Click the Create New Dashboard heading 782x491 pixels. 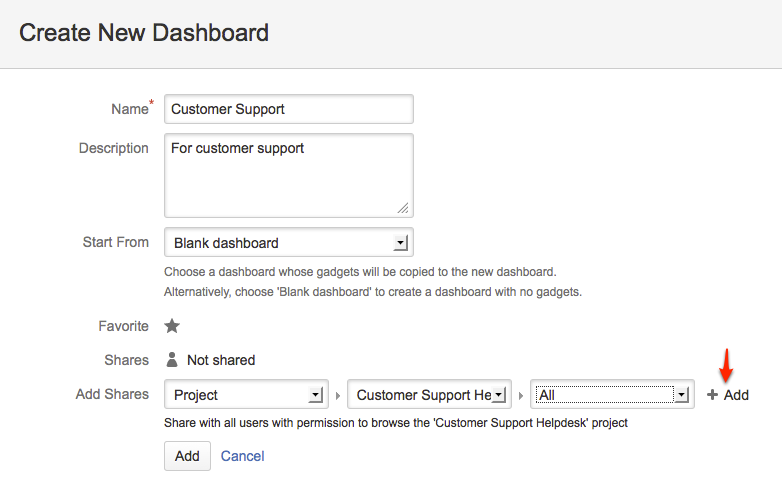[x=144, y=33]
